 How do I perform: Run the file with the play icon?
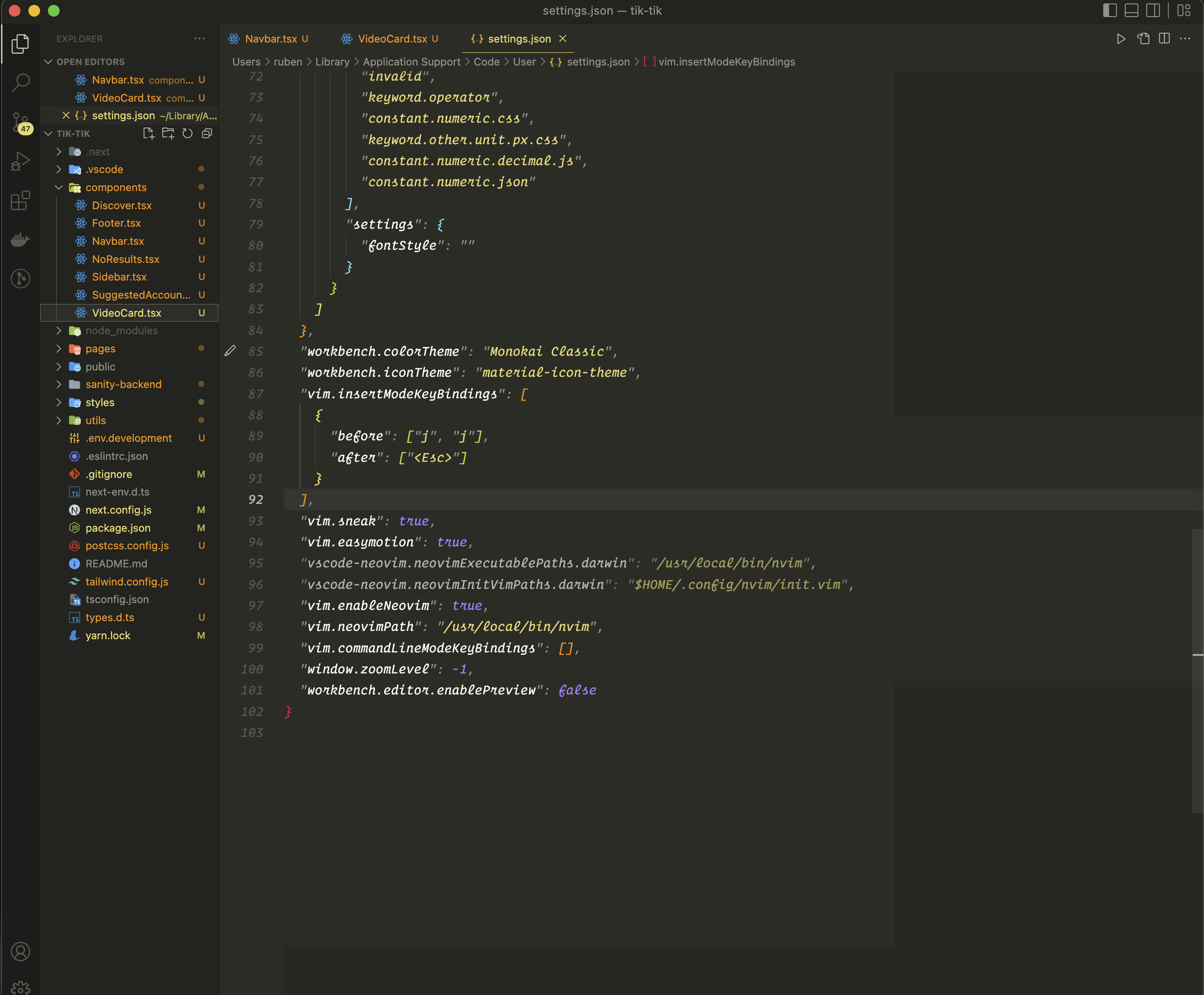1121,39
